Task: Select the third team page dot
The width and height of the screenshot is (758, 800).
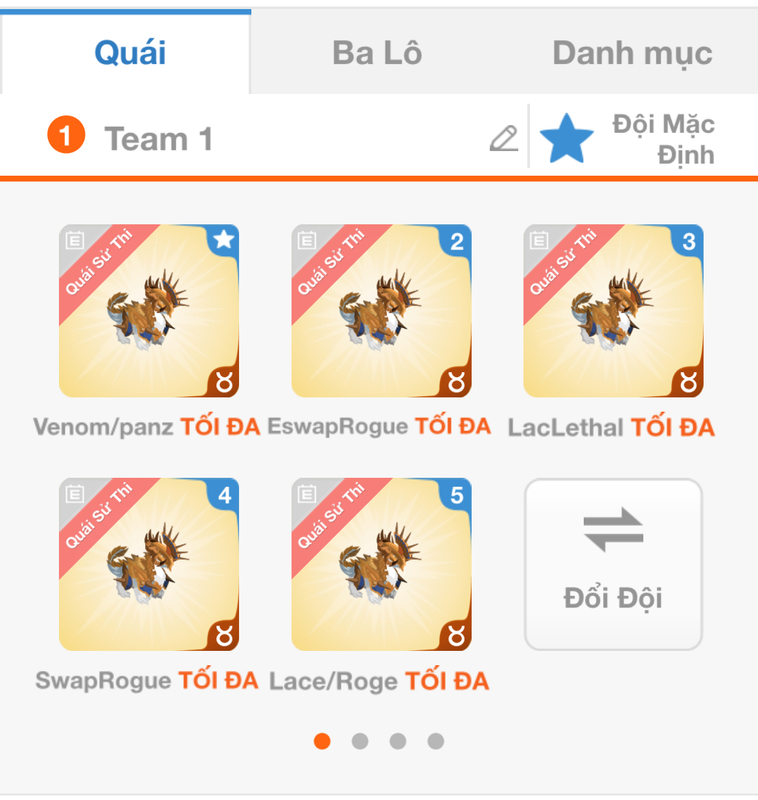Action: (397, 741)
